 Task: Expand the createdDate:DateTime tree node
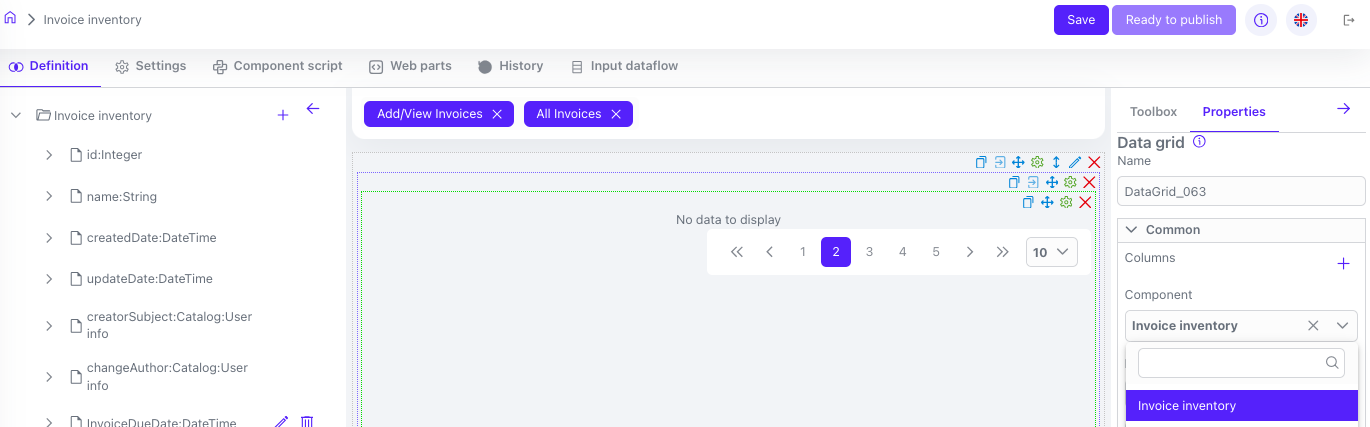49,238
